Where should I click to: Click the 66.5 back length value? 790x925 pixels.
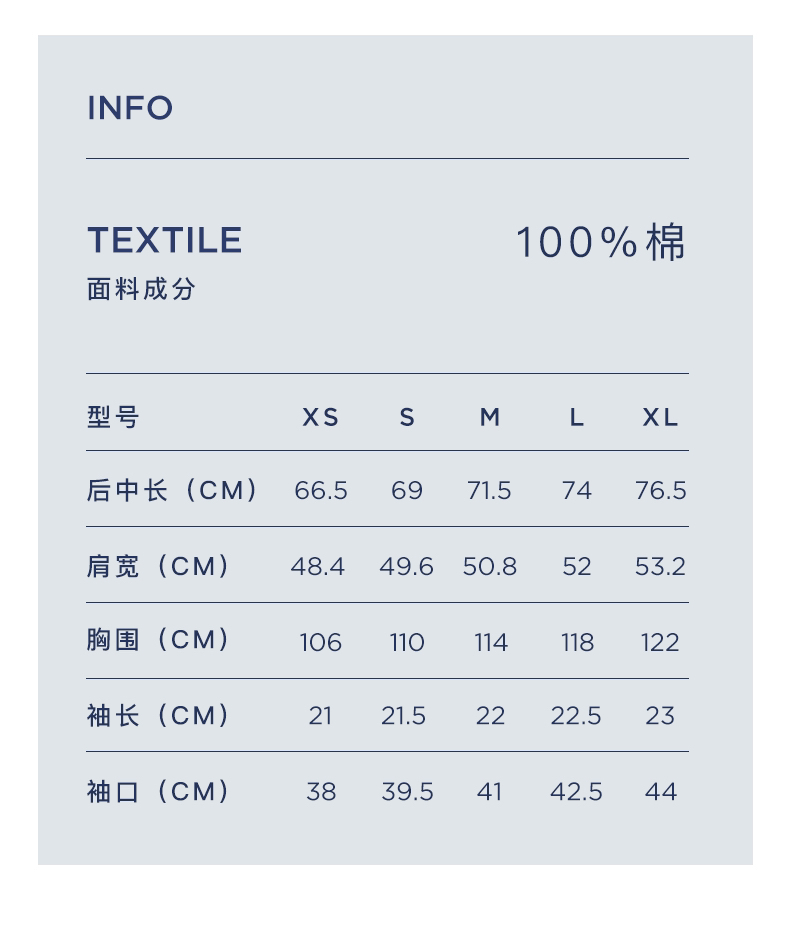(x=321, y=490)
